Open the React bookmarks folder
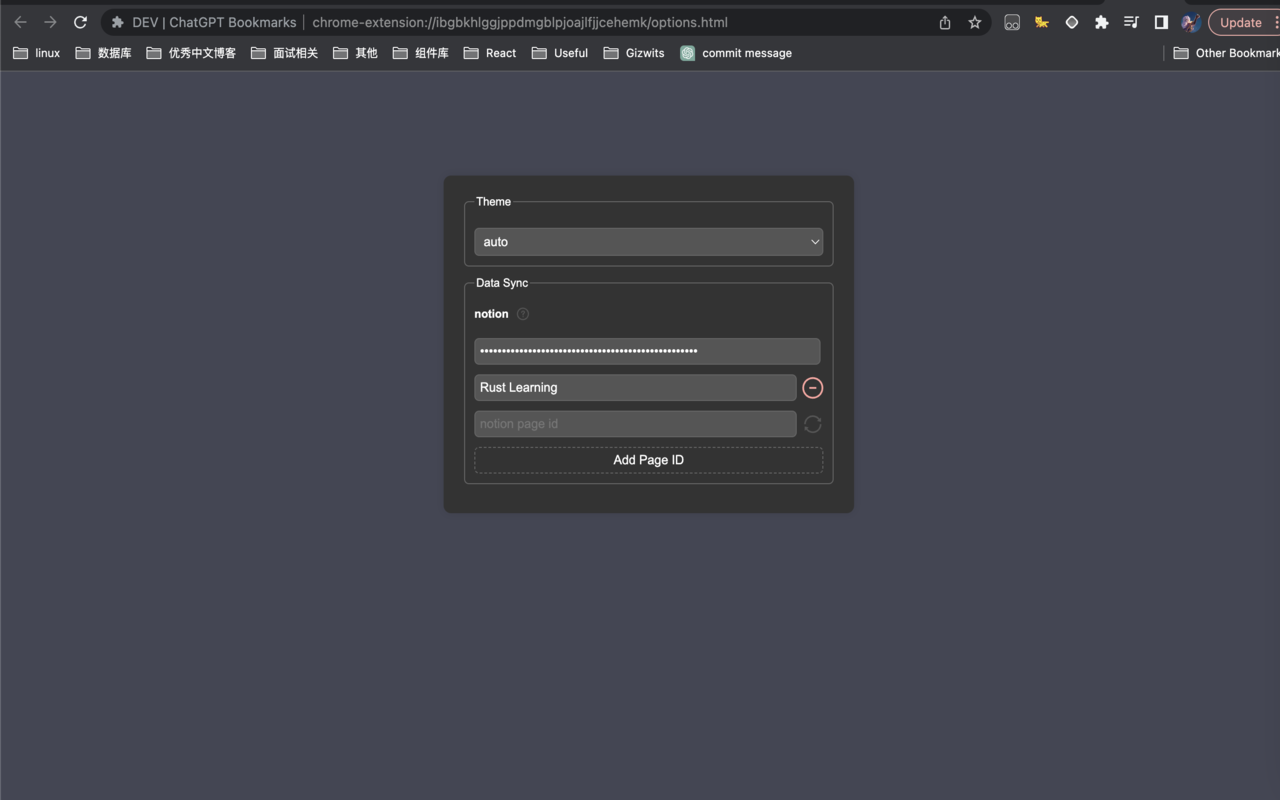1280x800 pixels. click(x=489, y=53)
